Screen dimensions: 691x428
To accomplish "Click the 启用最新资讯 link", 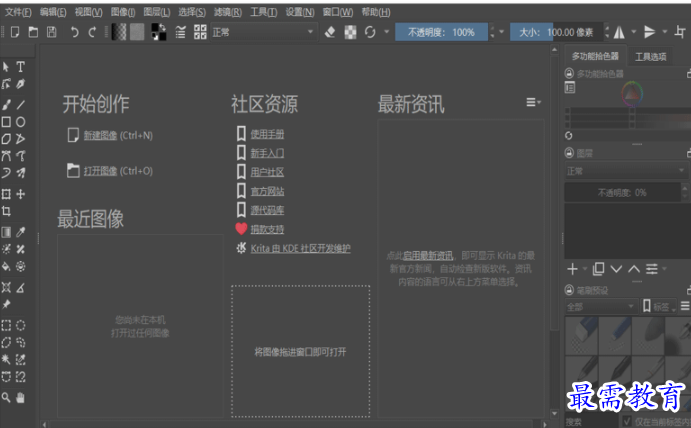I will [x=428, y=256].
